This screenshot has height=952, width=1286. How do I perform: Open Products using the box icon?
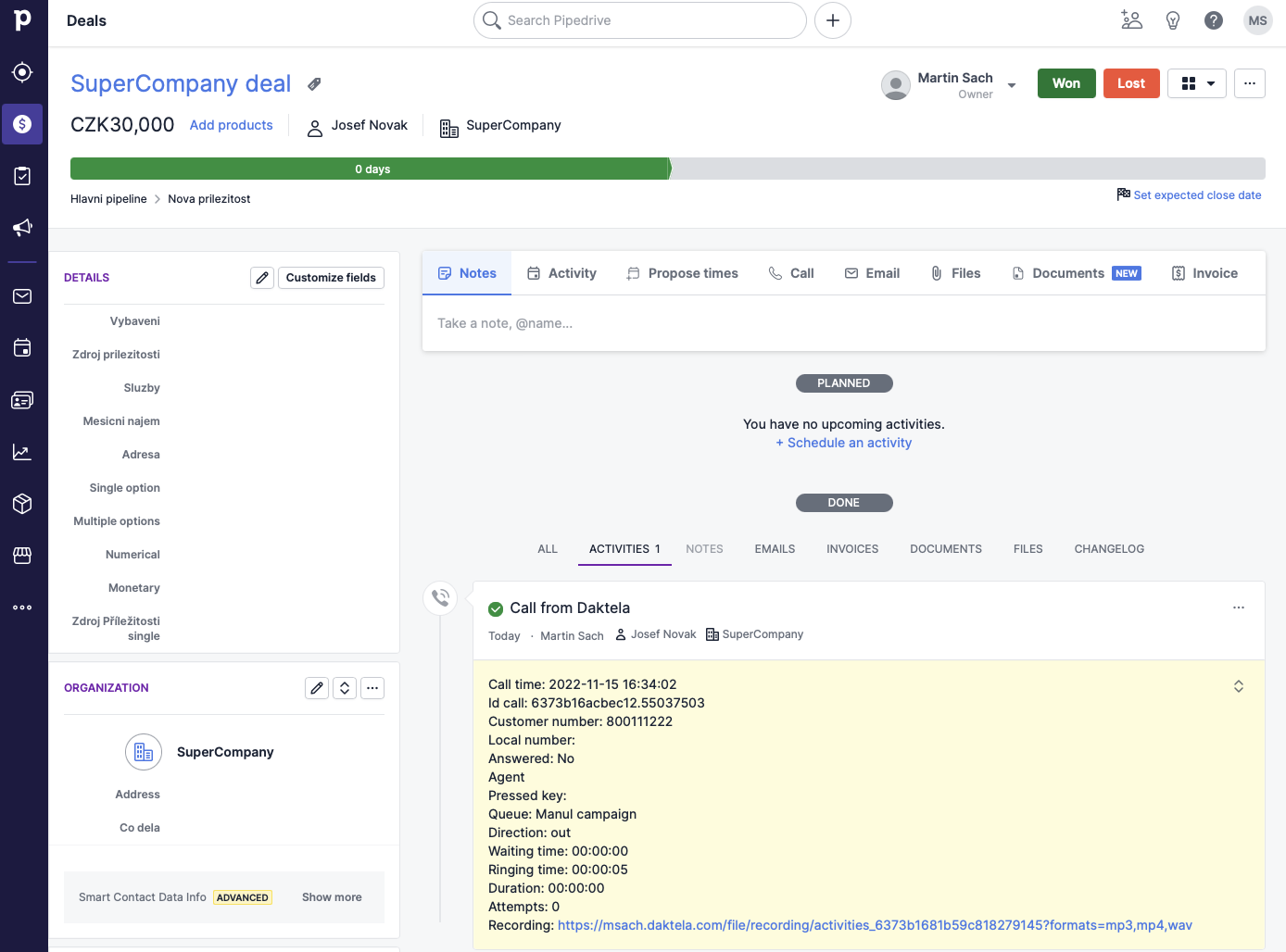click(x=22, y=504)
